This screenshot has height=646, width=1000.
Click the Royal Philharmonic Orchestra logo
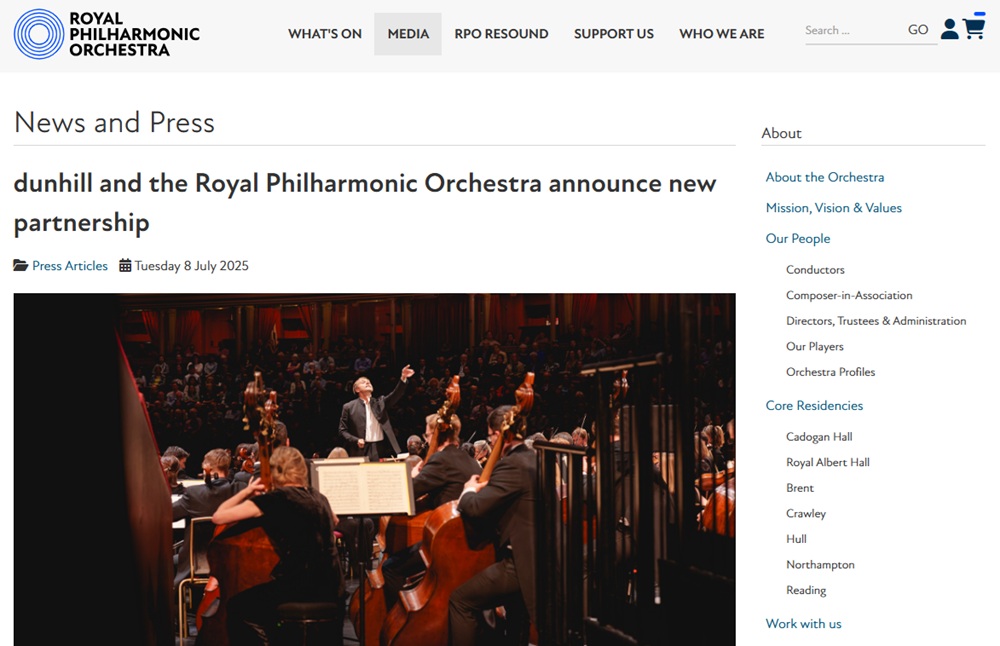[x=107, y=34]
